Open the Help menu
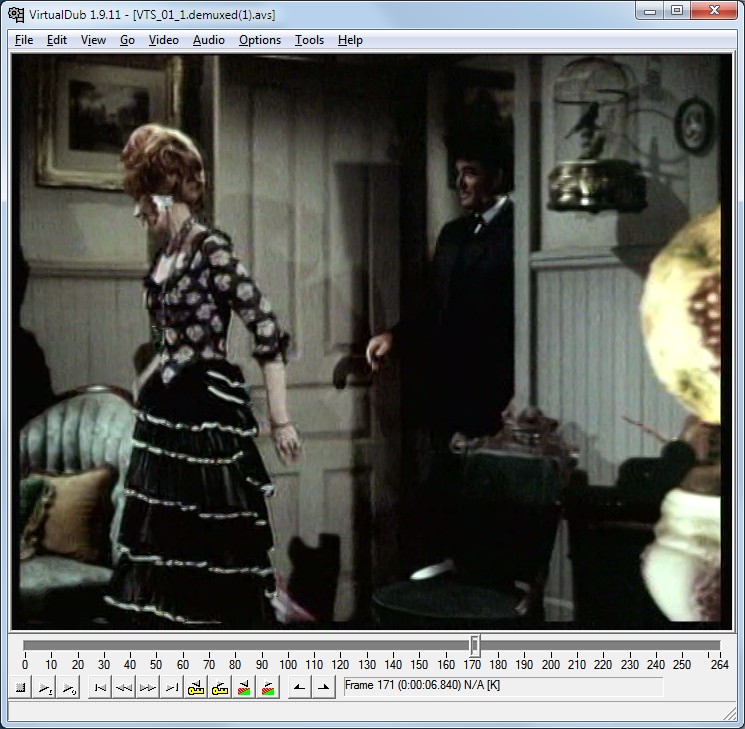745x729 pixels. [x=350, y=40]
